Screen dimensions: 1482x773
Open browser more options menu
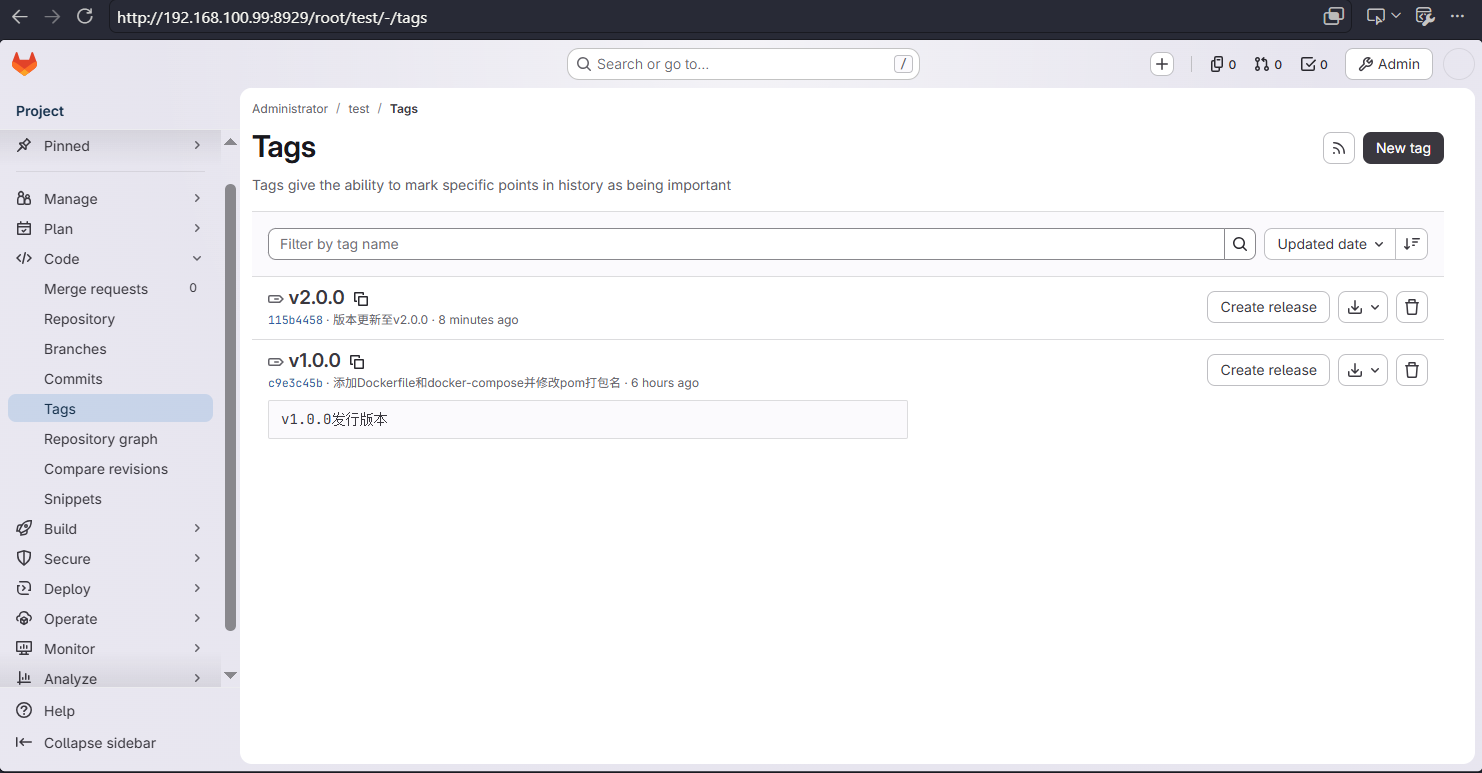(x=1457, y=16)
